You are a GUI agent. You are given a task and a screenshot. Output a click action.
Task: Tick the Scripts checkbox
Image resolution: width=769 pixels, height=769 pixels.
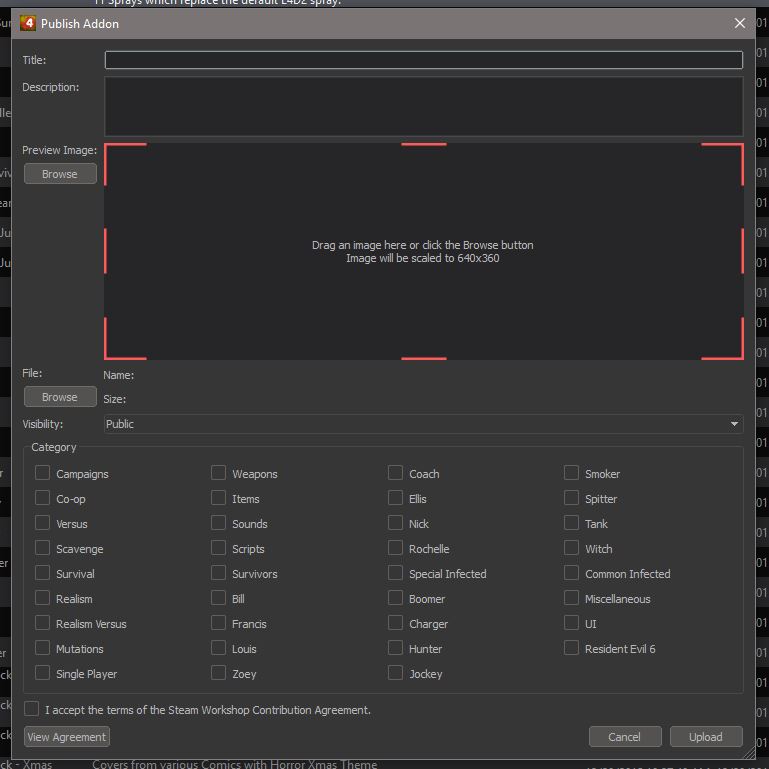218,548
